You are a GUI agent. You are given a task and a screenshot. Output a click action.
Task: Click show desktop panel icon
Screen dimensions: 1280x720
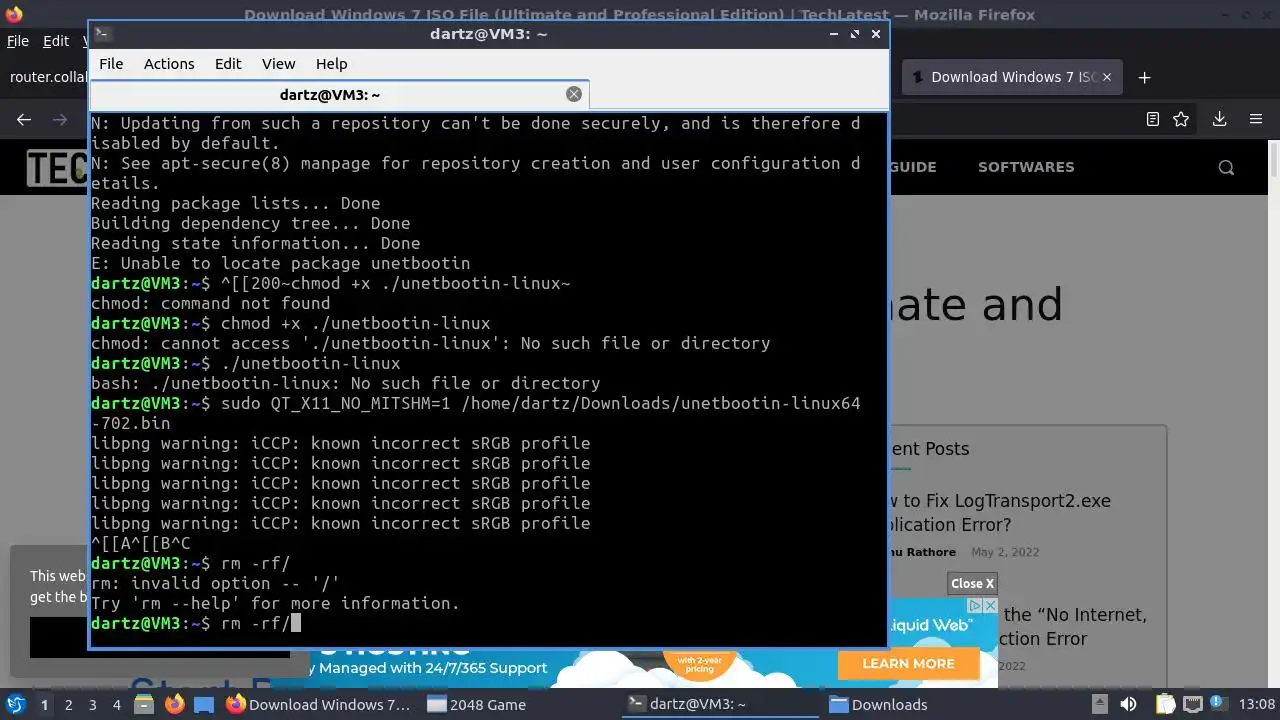coord(204,704)
